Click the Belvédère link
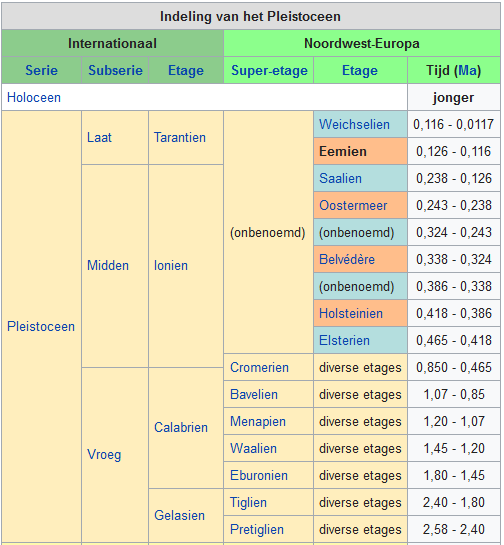504x545 pixels. 347,260
